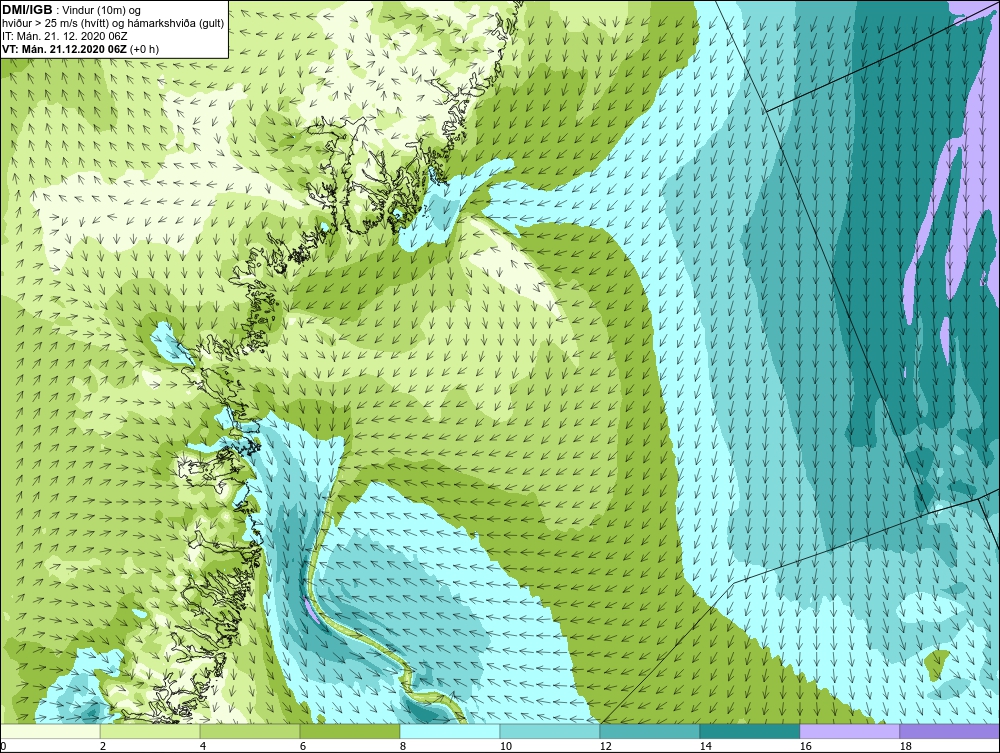Viewport: 1000px width, 753px height.
Task: Click the legend value '10'
Action: click(x=505, y=746)
